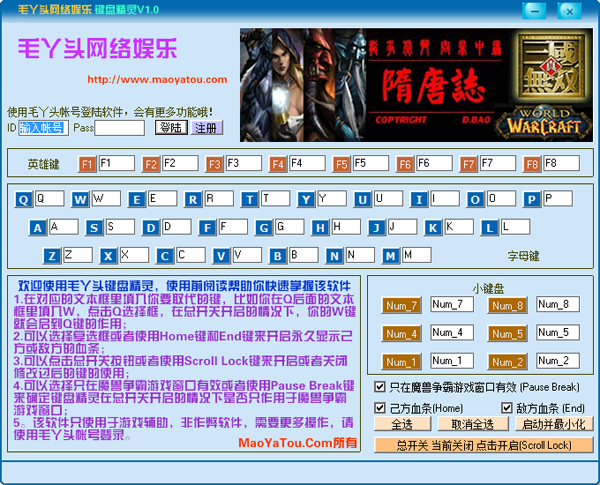
Task: Enable the Y letter key button
Action: click(x=306, y=199)
